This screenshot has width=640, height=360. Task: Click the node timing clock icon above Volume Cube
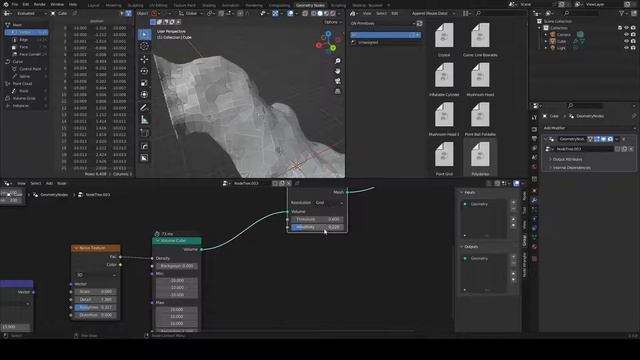point(157,234)
